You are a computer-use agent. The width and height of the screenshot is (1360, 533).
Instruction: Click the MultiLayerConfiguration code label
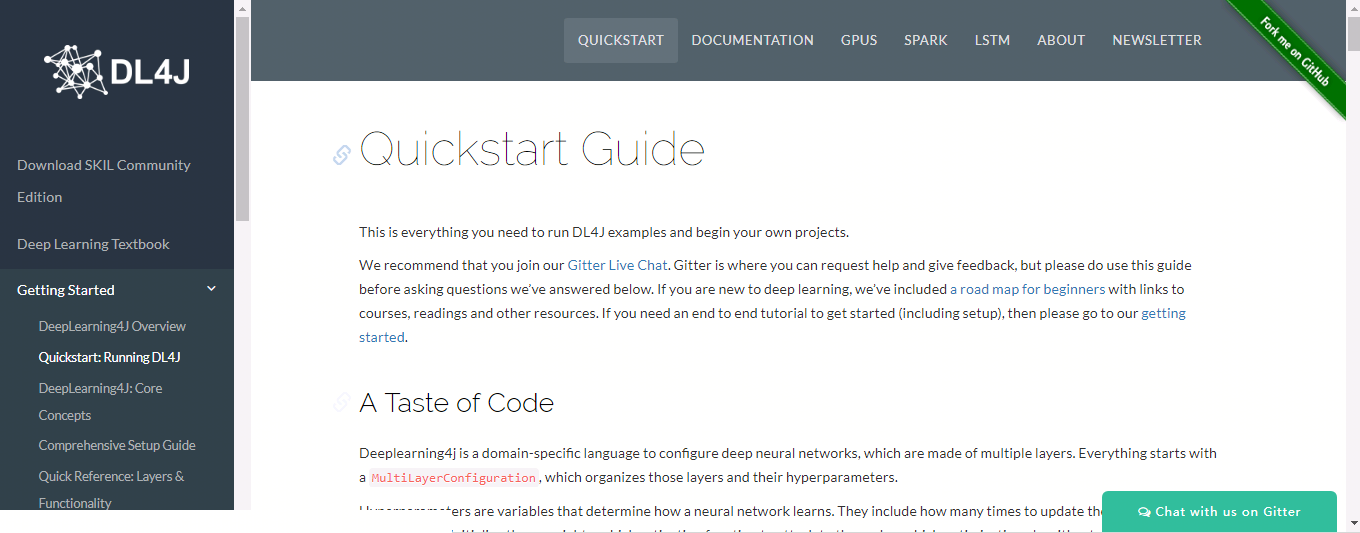(454, 478)
